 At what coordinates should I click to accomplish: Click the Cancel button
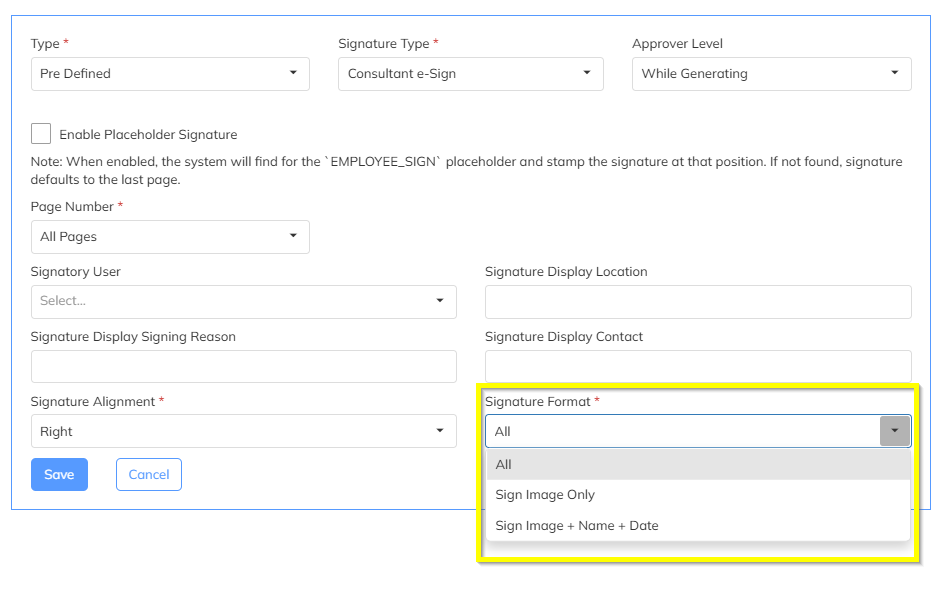click(149, 475)
